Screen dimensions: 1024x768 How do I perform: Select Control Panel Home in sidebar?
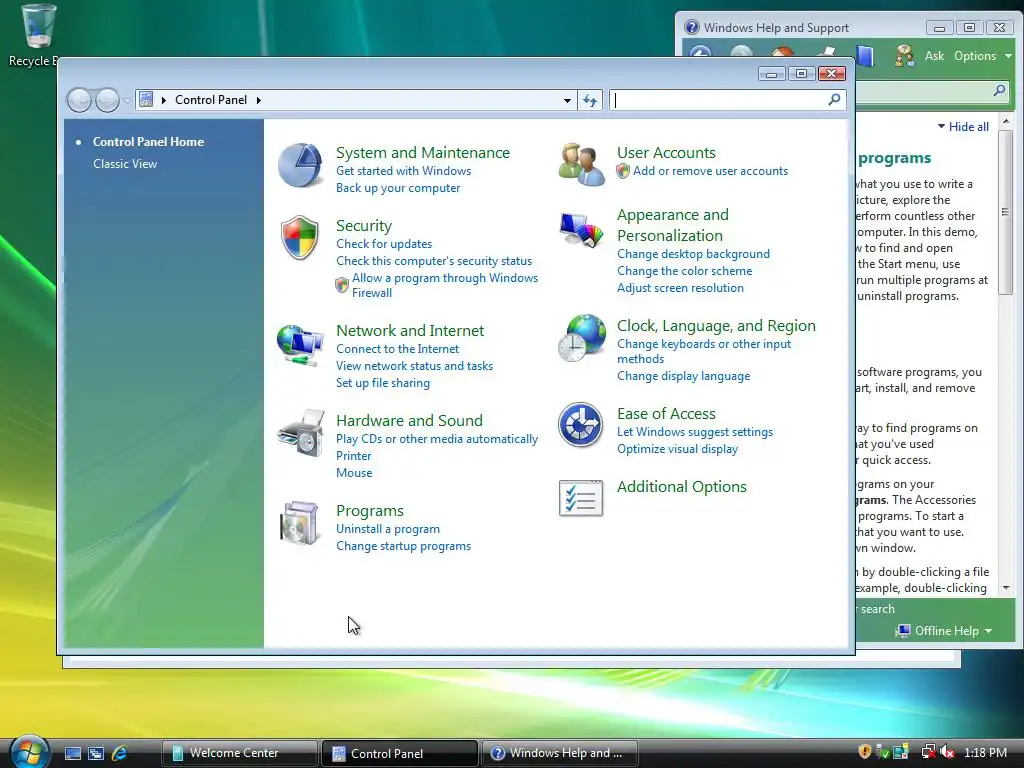tap(148, 142)
